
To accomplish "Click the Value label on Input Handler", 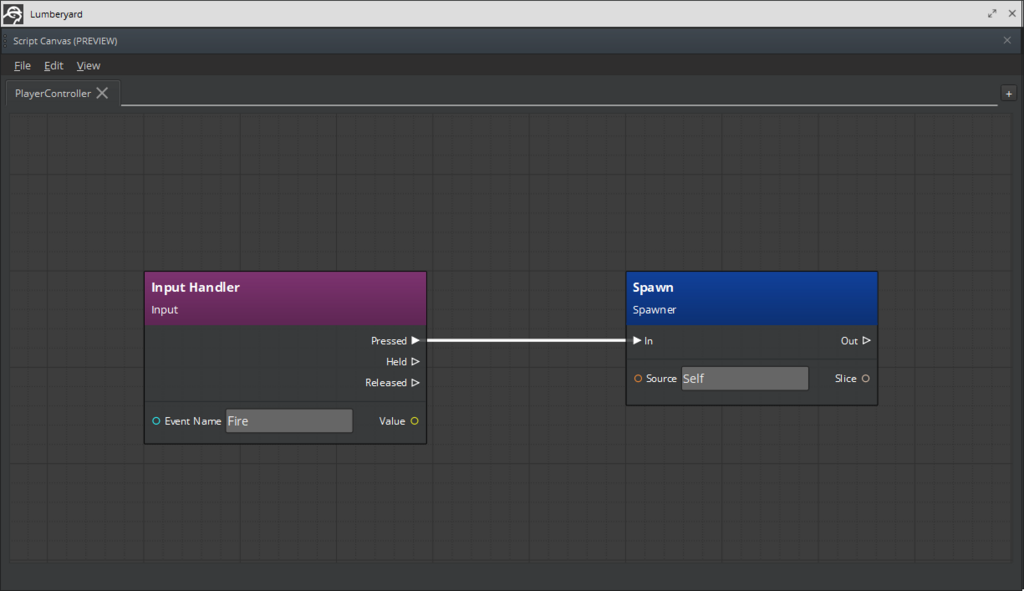I will tap(392, 421).
